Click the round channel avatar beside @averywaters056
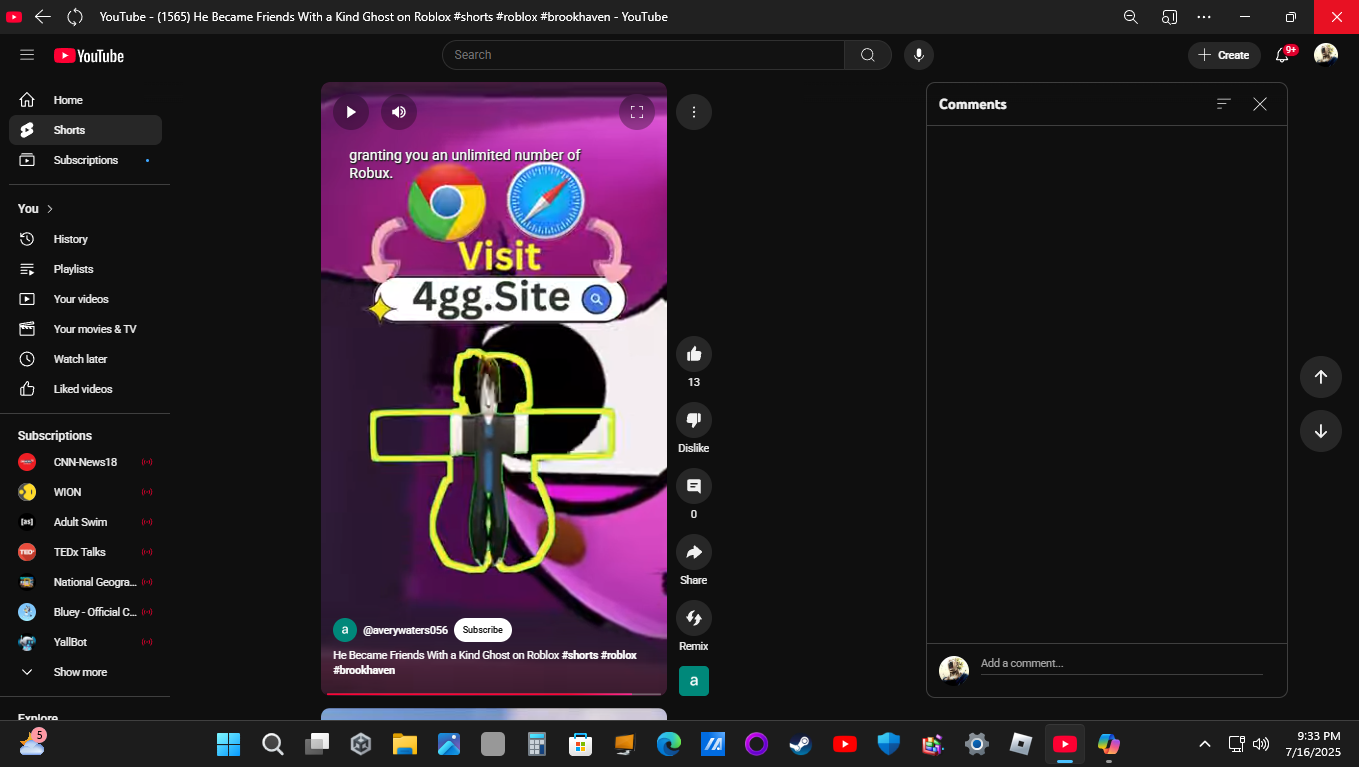Image resolution: width=1359 pixels, height=767 pixels. point(345,630)
